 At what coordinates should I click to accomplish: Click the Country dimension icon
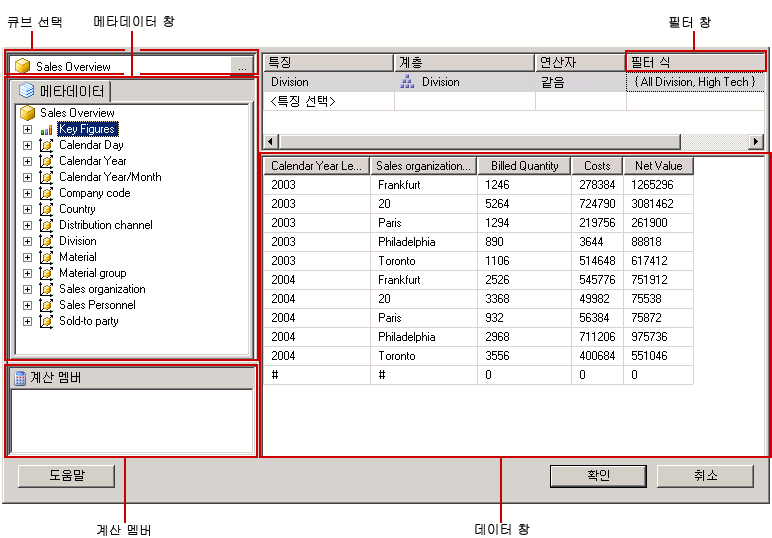[x=46, y=209]
